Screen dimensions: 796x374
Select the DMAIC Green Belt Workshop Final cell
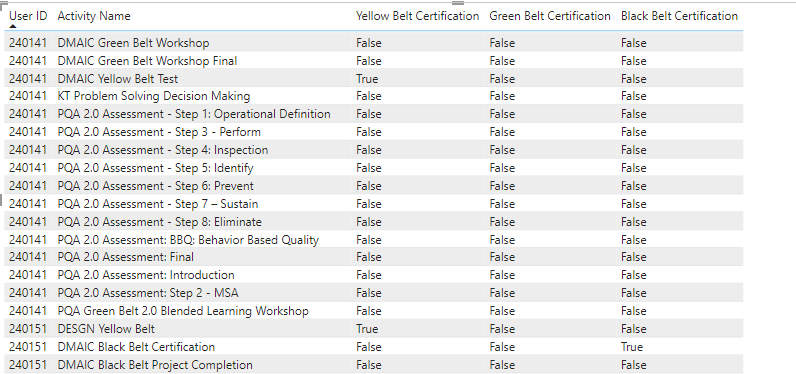coord(147,61)
